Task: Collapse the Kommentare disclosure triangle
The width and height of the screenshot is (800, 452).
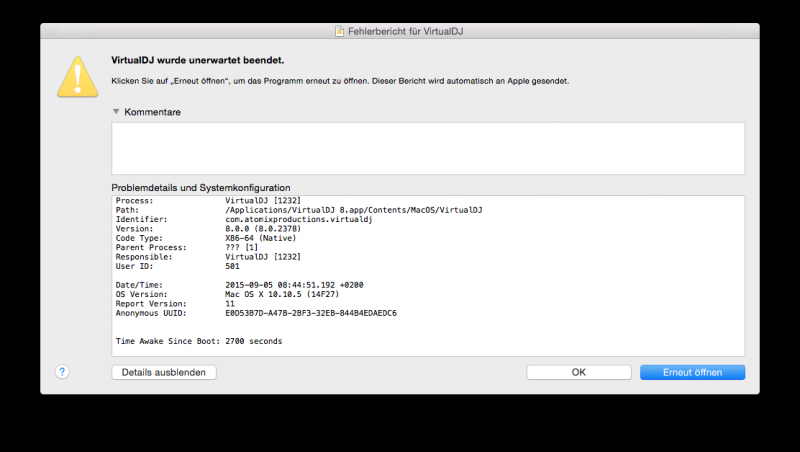Action: click(x=116, y=112)
